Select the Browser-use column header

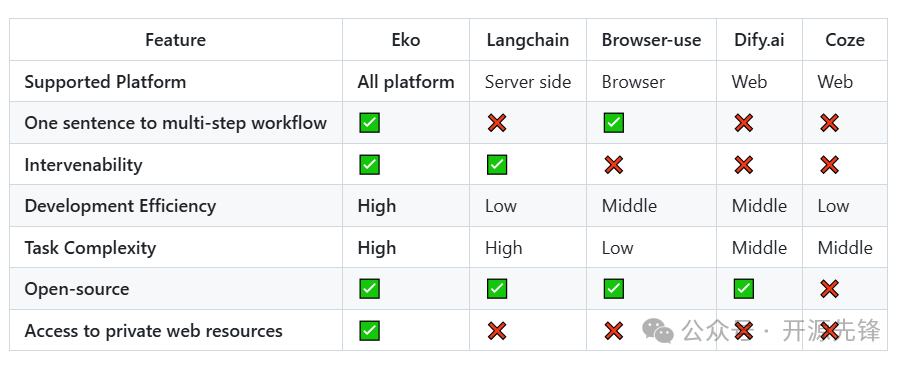click(651, 40)
